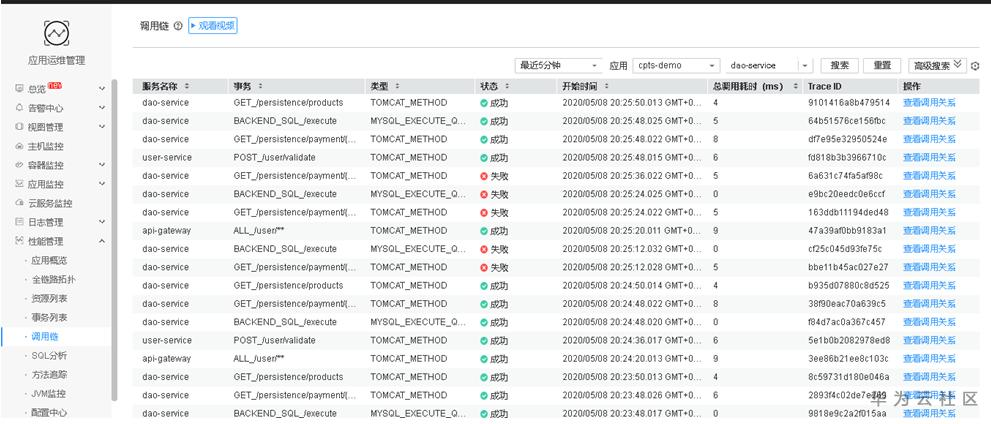The width and height of the screenshot is (991, 424).
Task: Click api-gateway in the 20:25:20.011 row
Action: pyautogui.click(x=166, y=231)
